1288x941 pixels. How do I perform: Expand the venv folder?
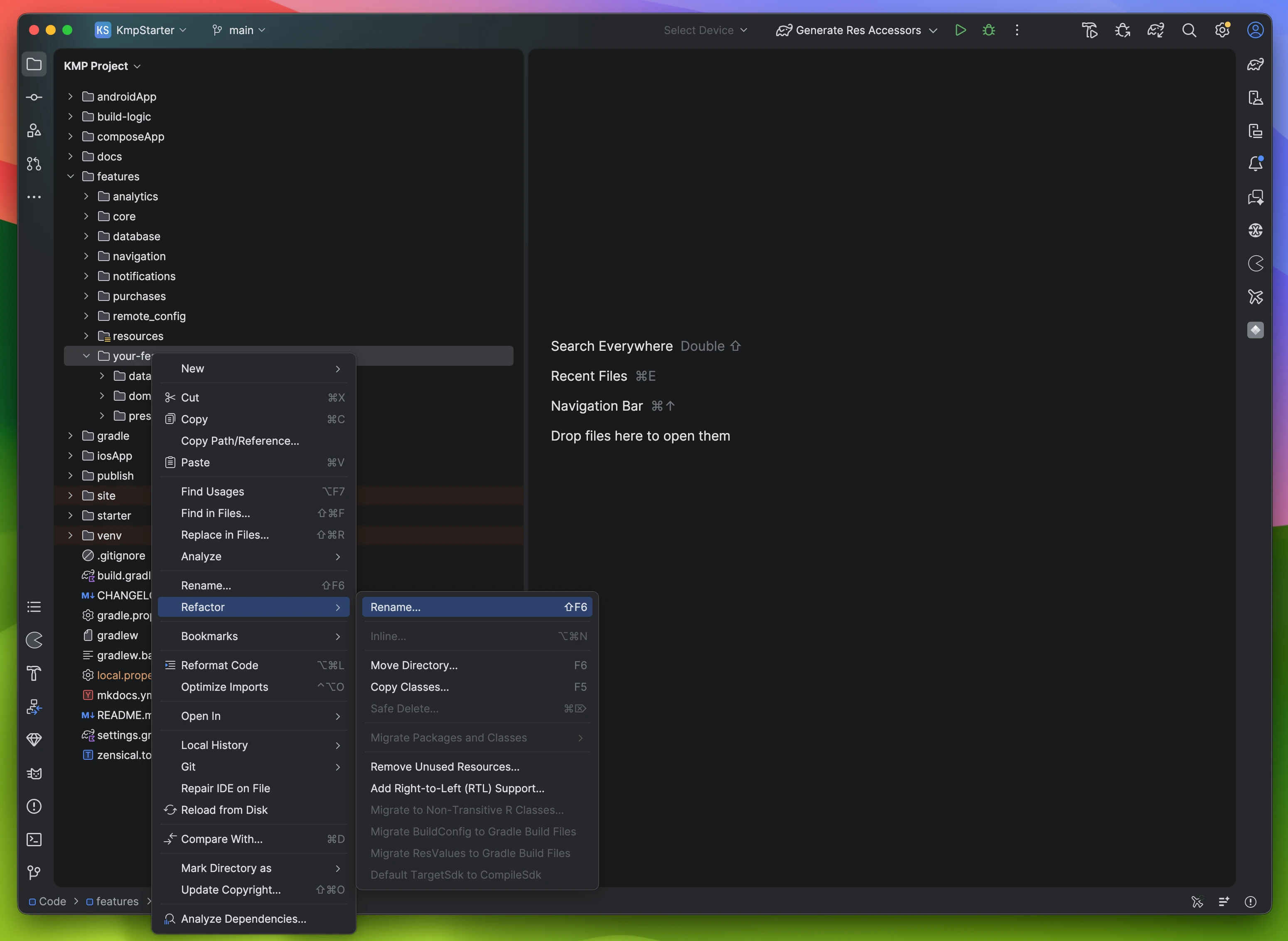pyautogui.click(x=71, y=535)
